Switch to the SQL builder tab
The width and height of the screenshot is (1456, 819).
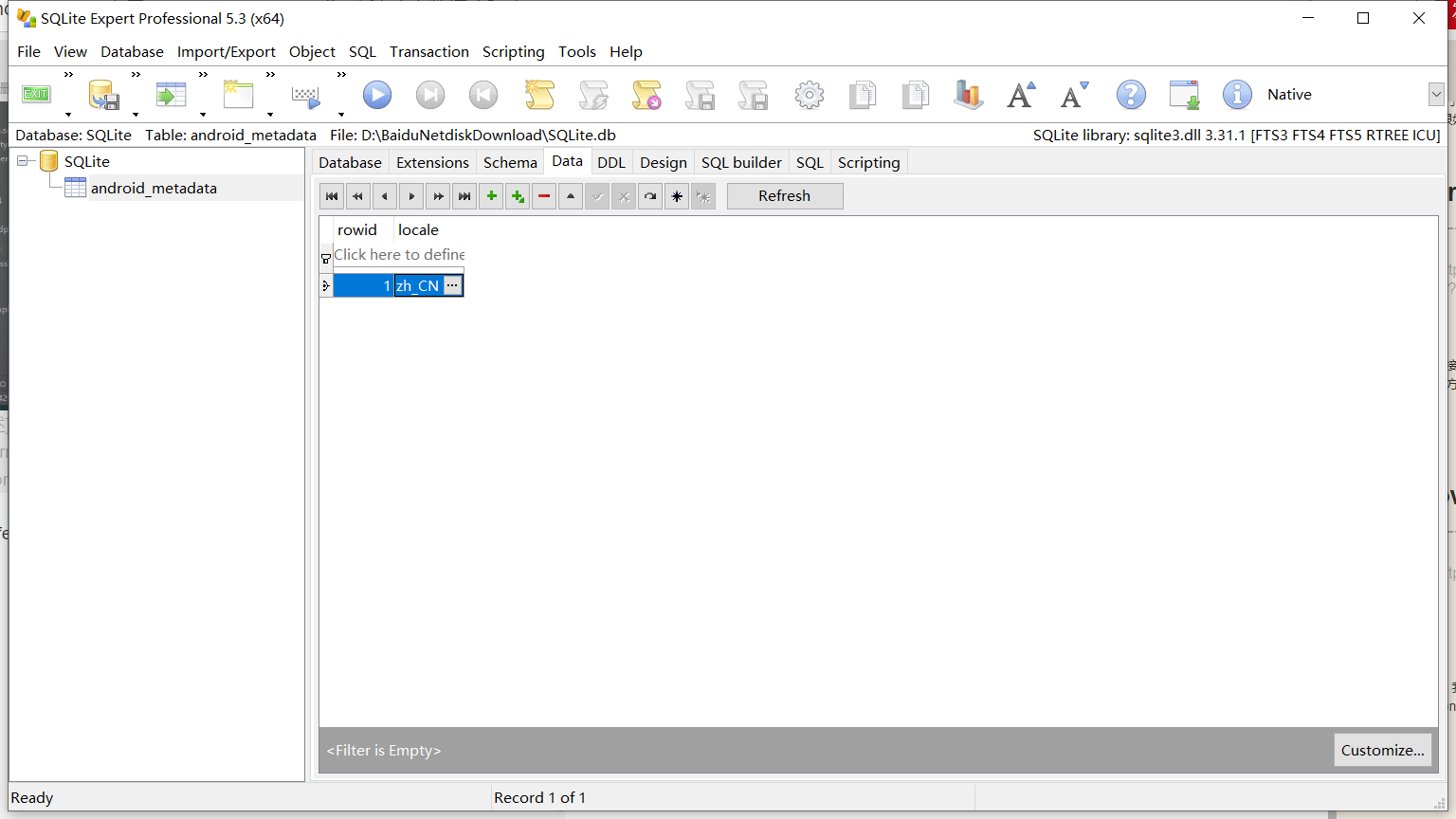pos(741,162)
